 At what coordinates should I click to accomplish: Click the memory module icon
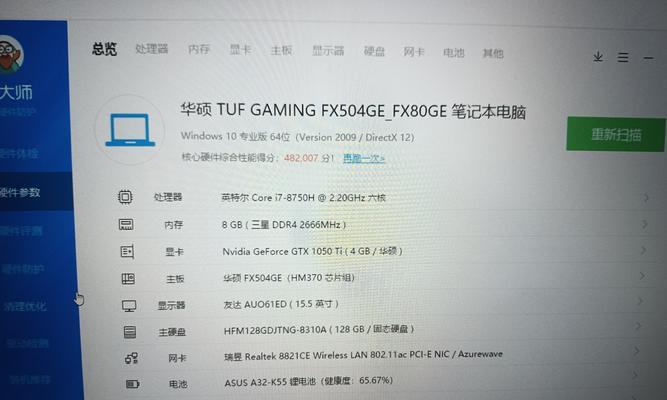[x=126, y=224]
